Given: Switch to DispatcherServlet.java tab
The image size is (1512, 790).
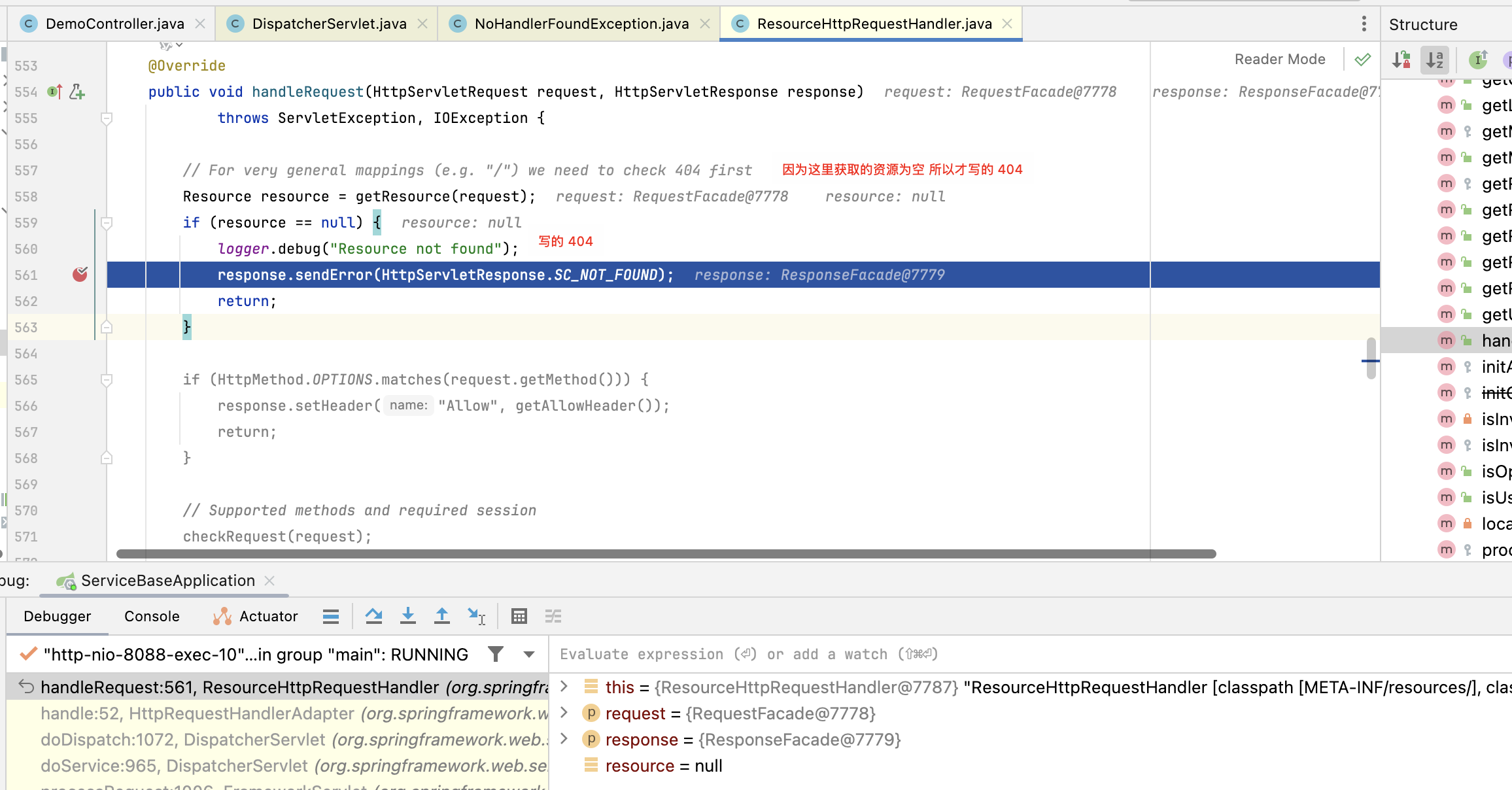Looking at the screenshot, I should coord(329,24).
